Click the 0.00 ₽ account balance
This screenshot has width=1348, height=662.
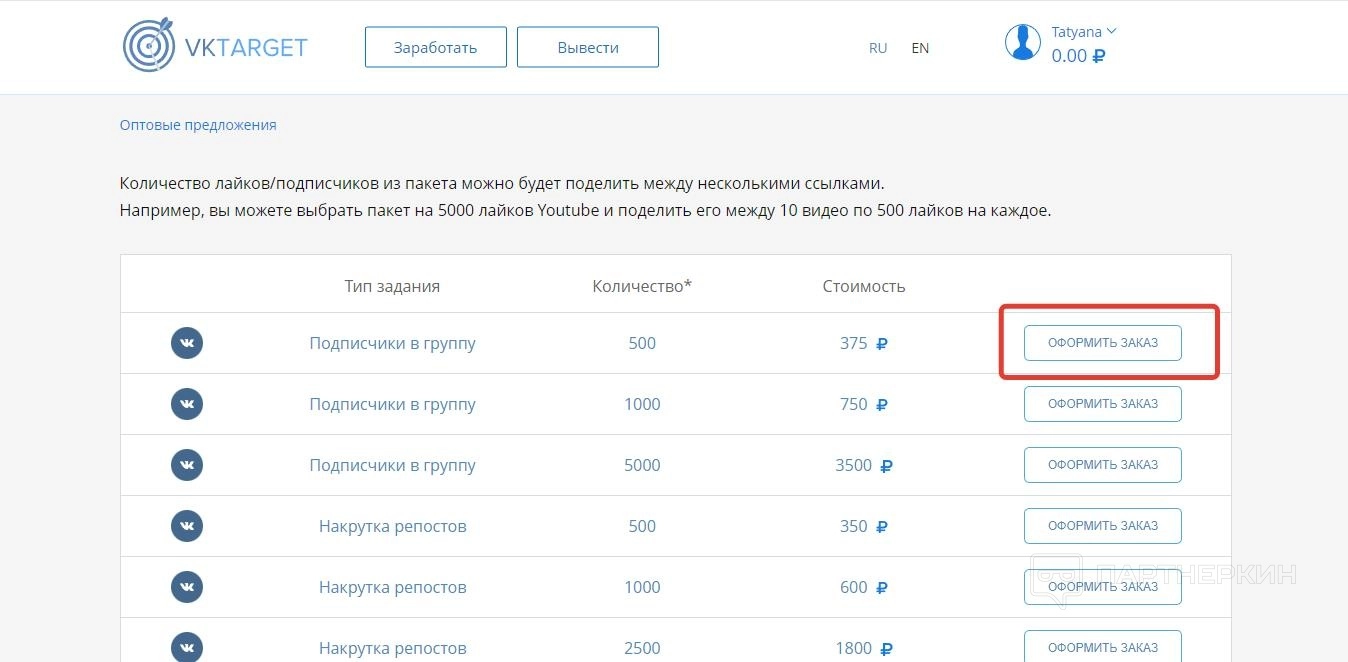coord(1077,56)
